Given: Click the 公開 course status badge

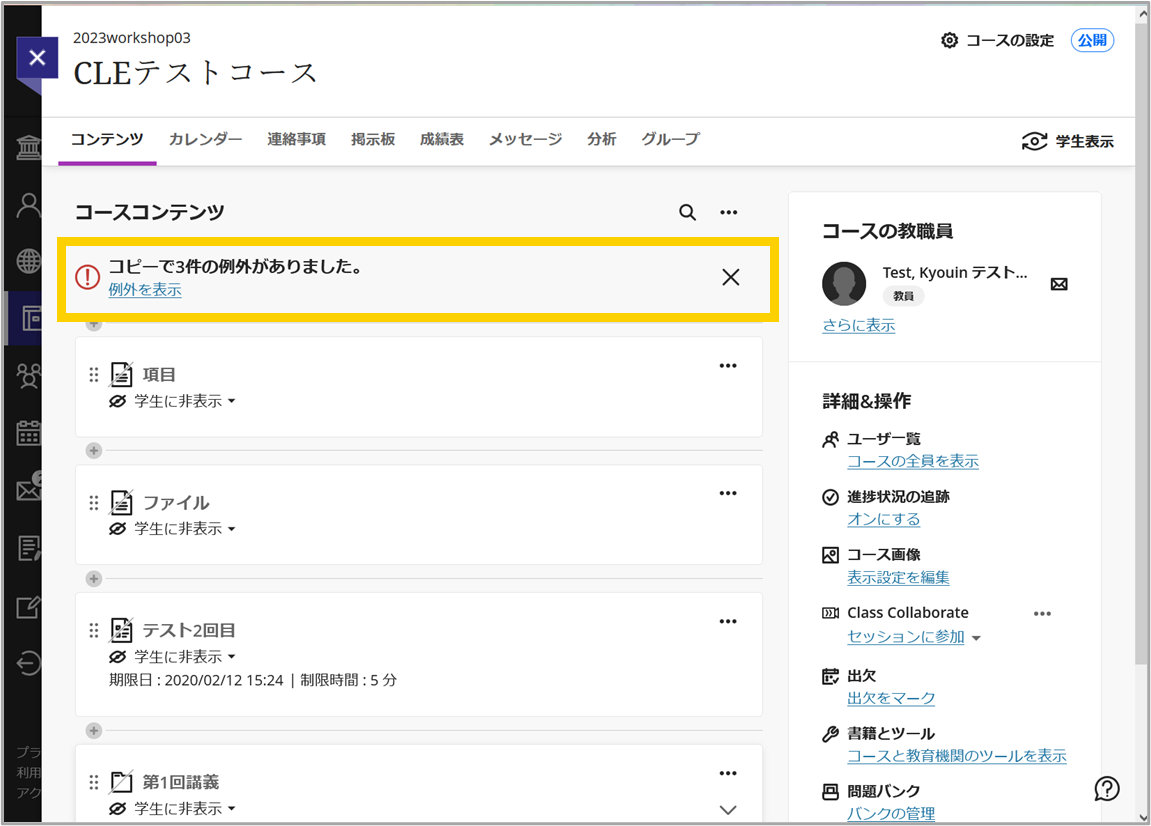Looking at the screenshot, I should (x=1092, y=40).
